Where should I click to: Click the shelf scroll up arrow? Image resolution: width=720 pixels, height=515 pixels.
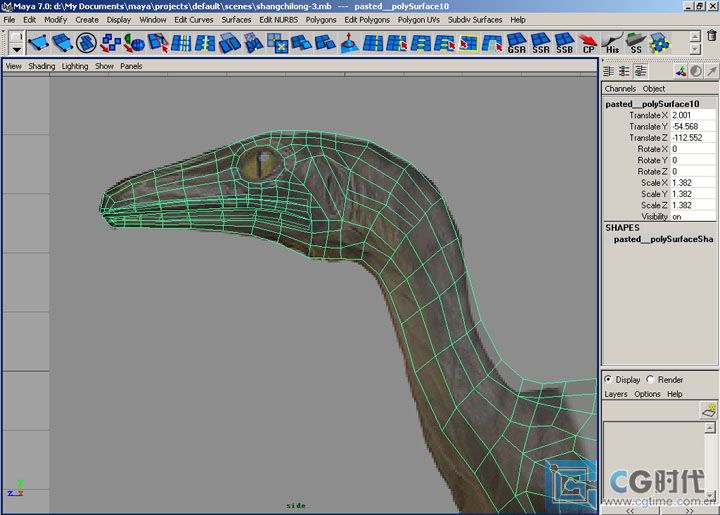(x=695, y=36)
